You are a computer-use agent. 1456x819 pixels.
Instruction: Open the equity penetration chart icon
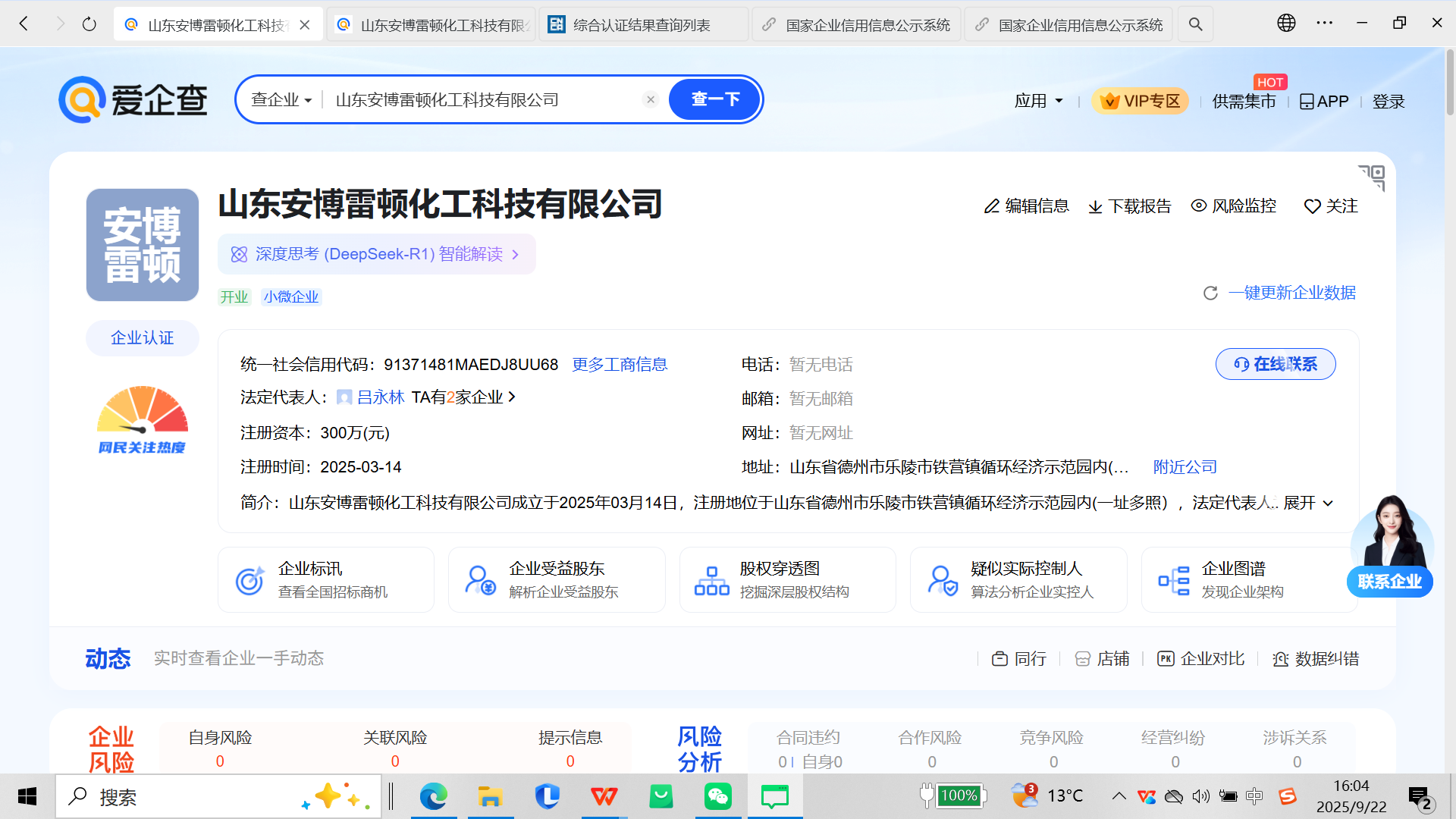711,580
